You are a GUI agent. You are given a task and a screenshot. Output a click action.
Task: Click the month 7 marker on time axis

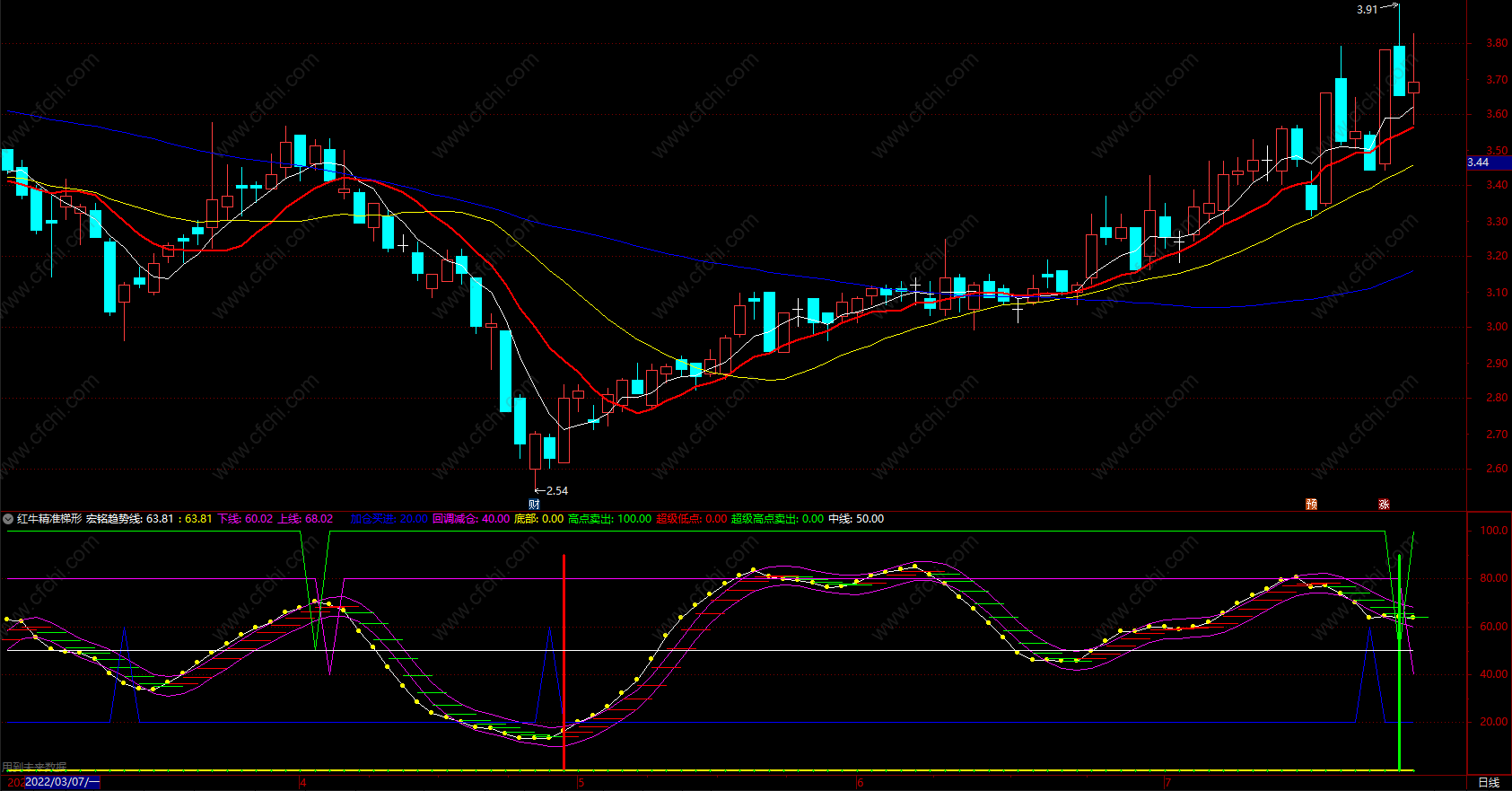pos(1167,783)
